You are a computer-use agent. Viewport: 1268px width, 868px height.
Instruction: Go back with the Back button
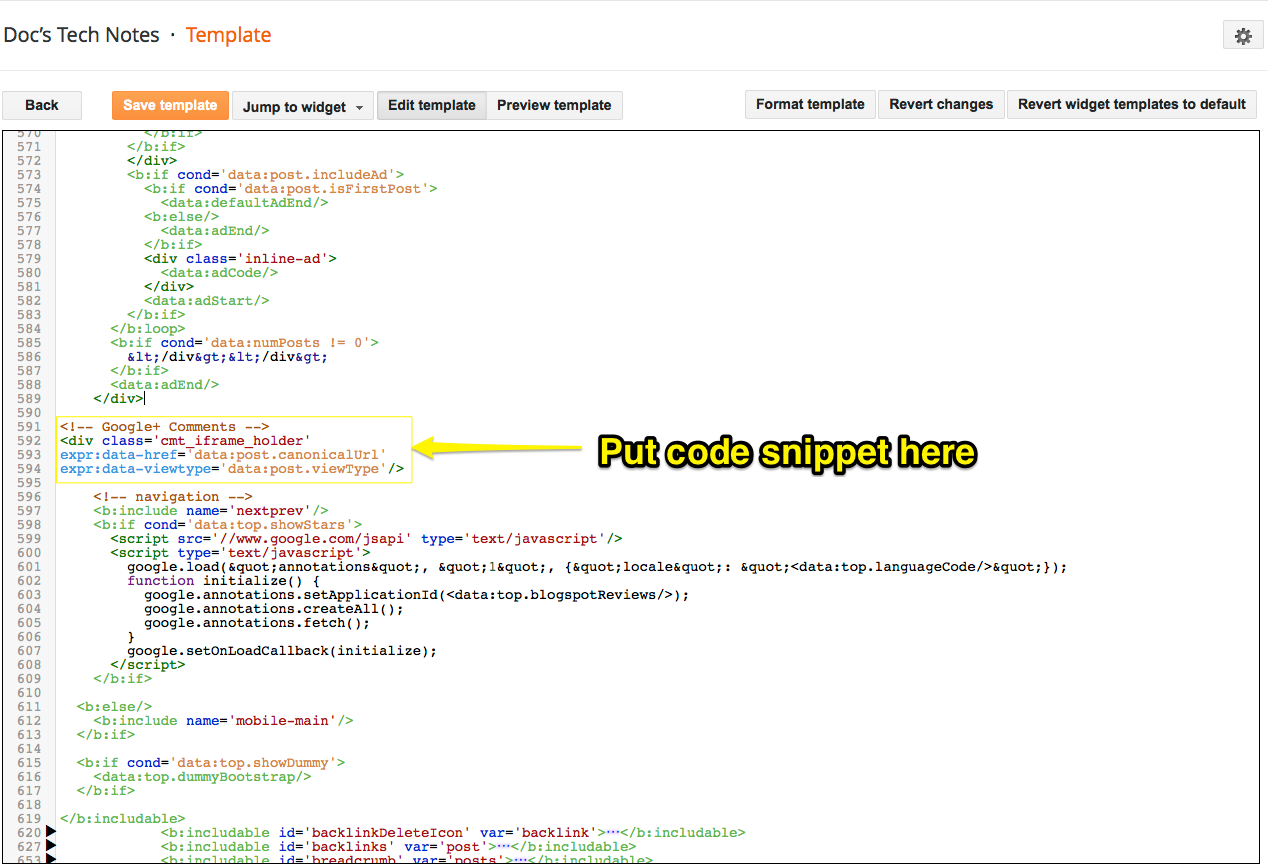coord(42,105)
